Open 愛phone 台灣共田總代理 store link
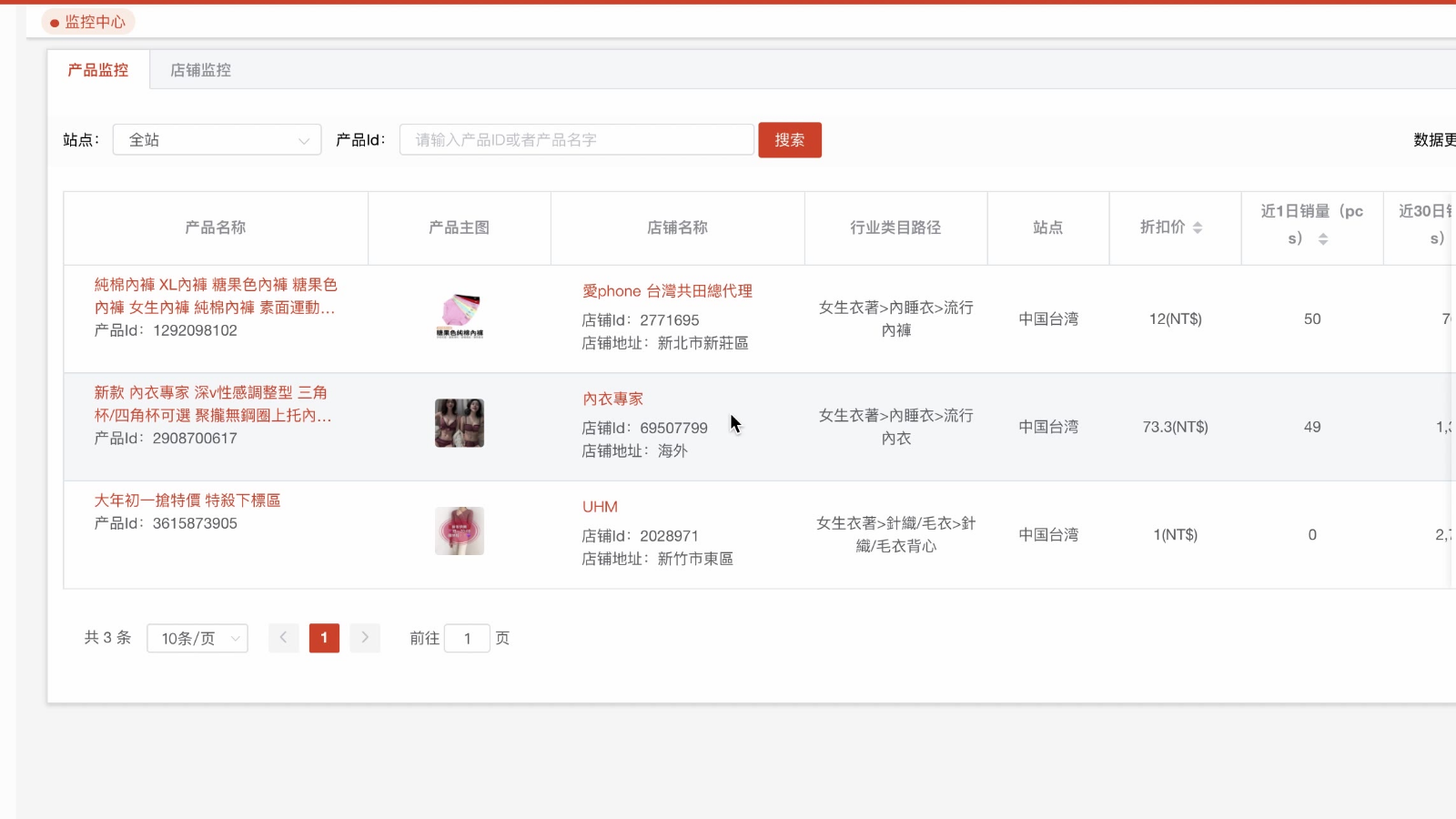Image resolution: width=1456 pixels, height=819 pixels. (667, 291)
